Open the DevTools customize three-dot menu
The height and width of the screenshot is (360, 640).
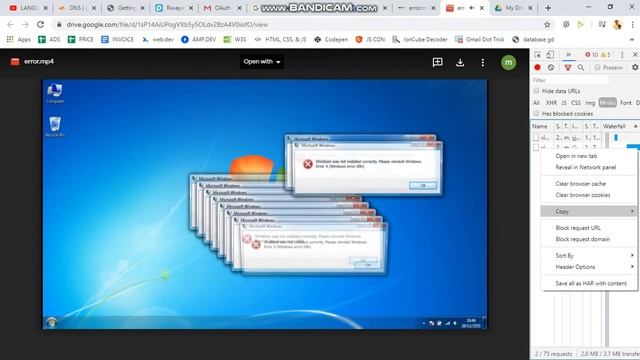pyautogui.click(x=622, y=55)
